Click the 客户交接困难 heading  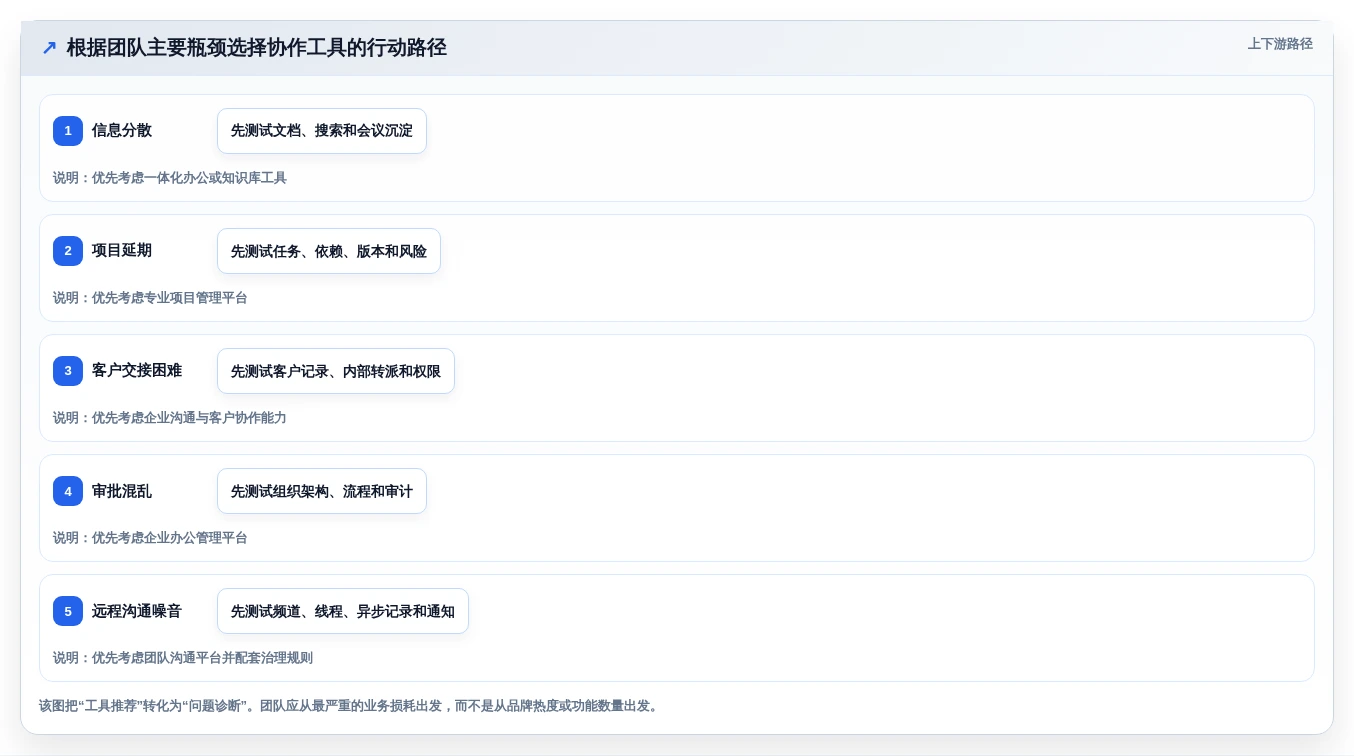137,370
